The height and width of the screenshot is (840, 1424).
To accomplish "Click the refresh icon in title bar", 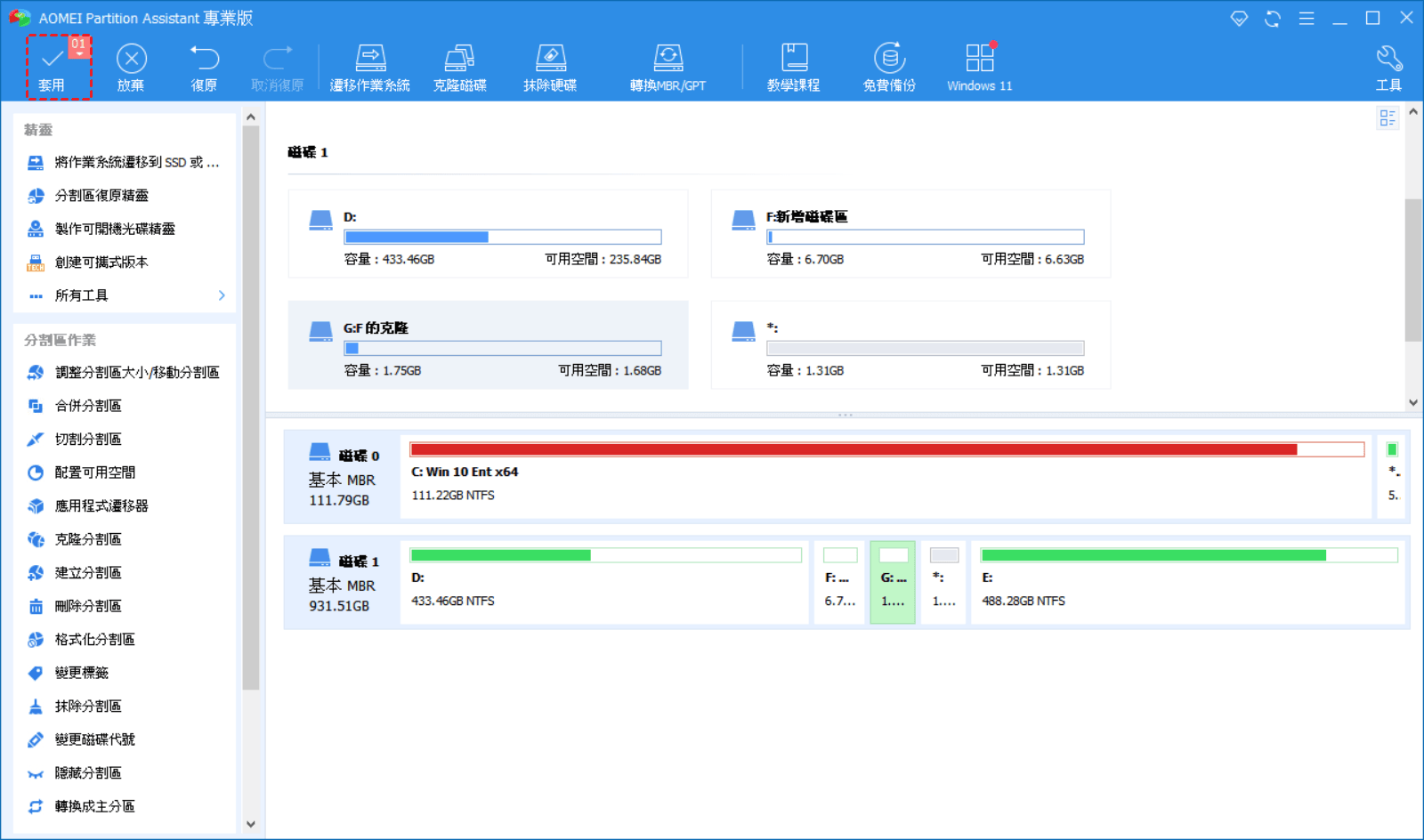I will click(1273, 18).
